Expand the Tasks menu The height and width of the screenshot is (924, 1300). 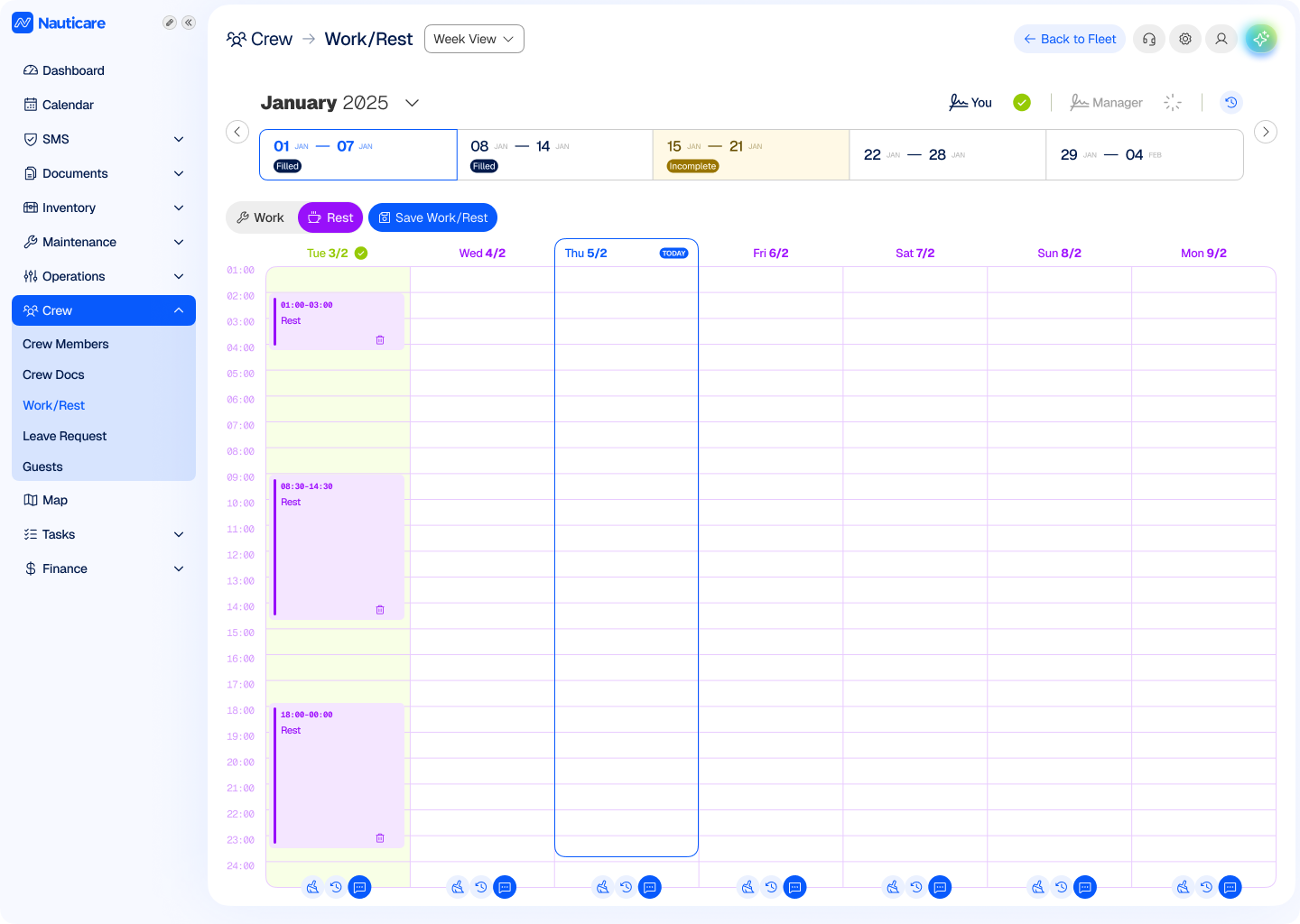[104, 534]
